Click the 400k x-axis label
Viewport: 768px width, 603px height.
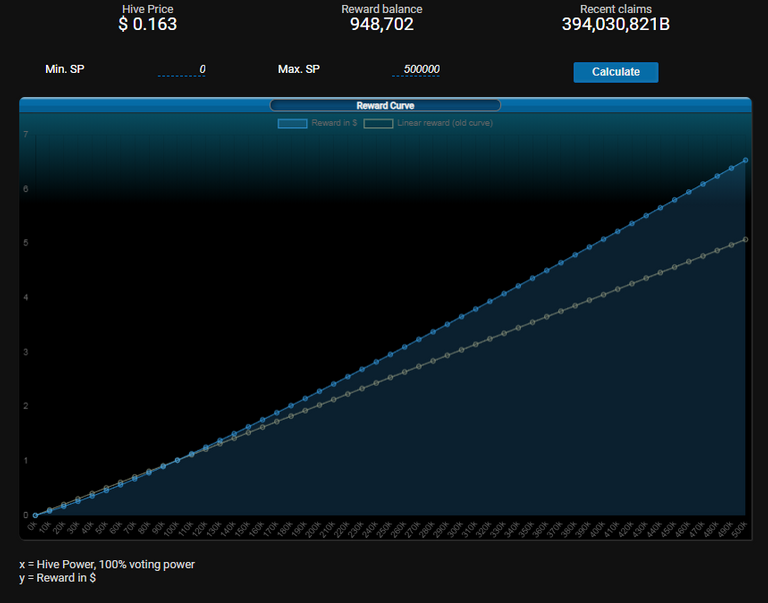[x=597, y=530]
